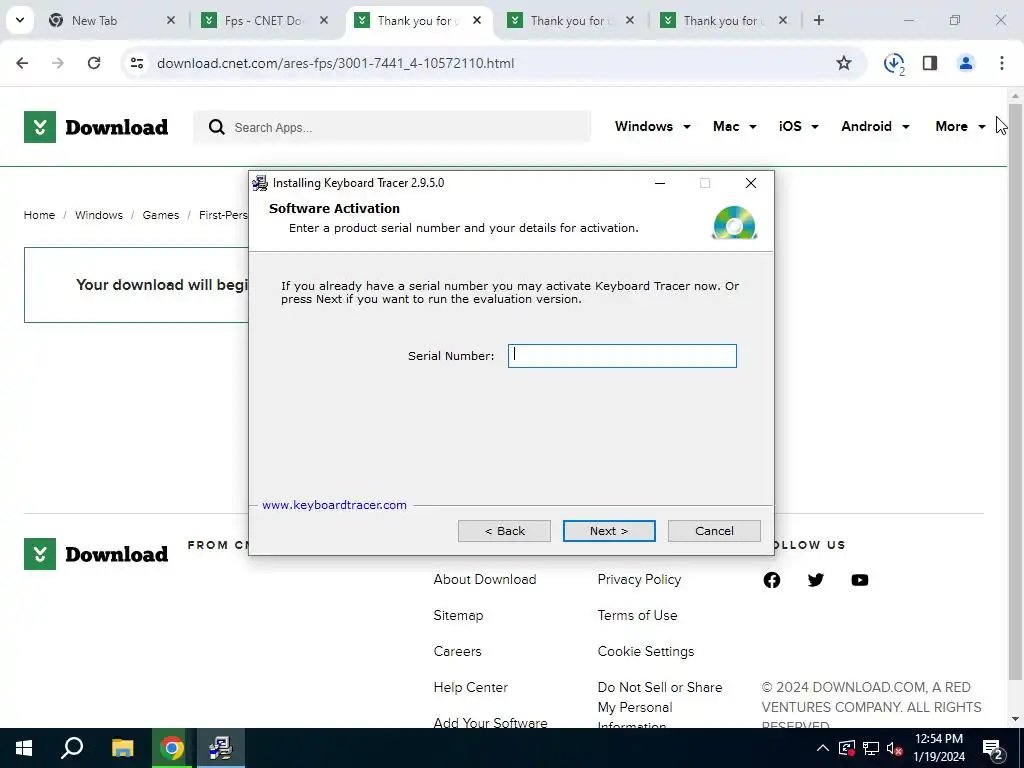Open Privacy Policy footer link
Image resolution: width=1024 pixels, height=768 pixels.
[x=639, y=579]
